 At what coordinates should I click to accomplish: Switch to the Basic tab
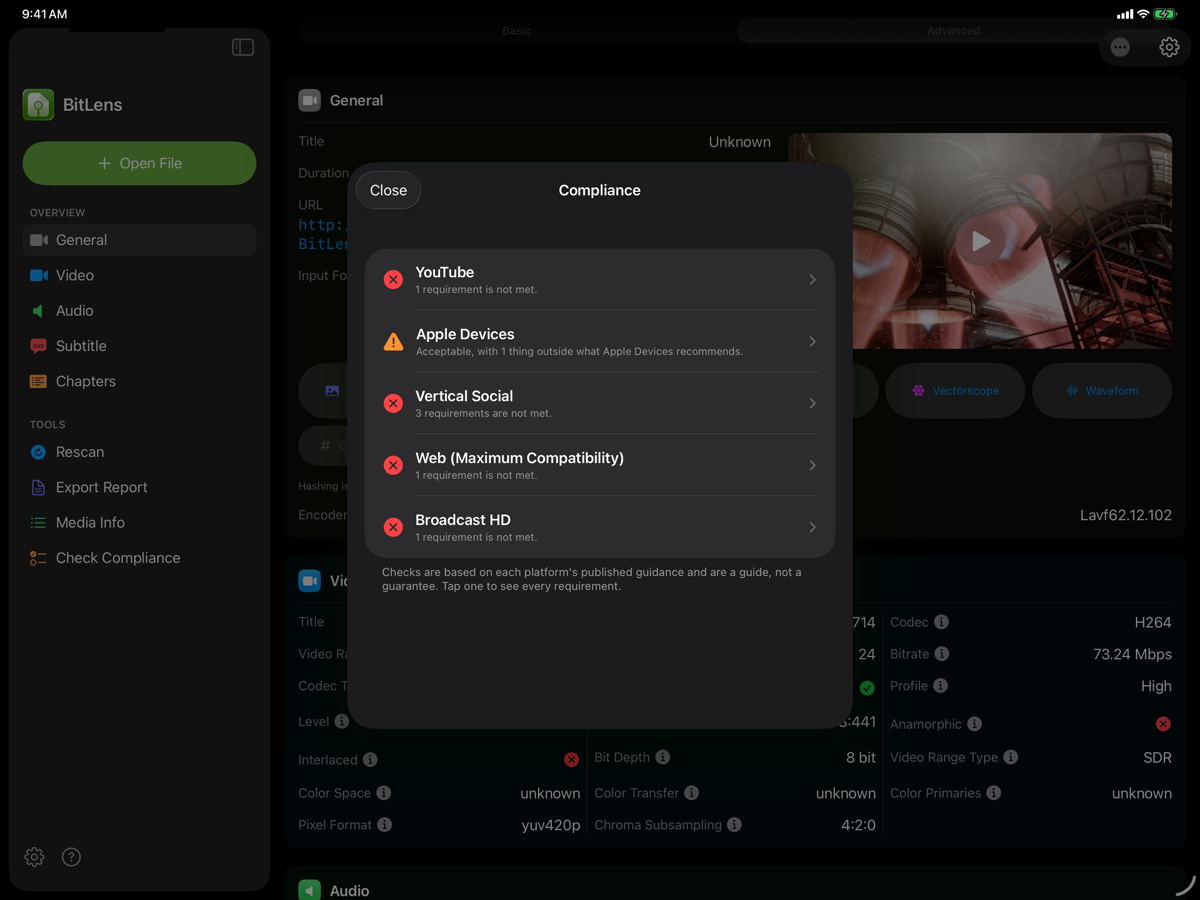[x=517, y=31]
